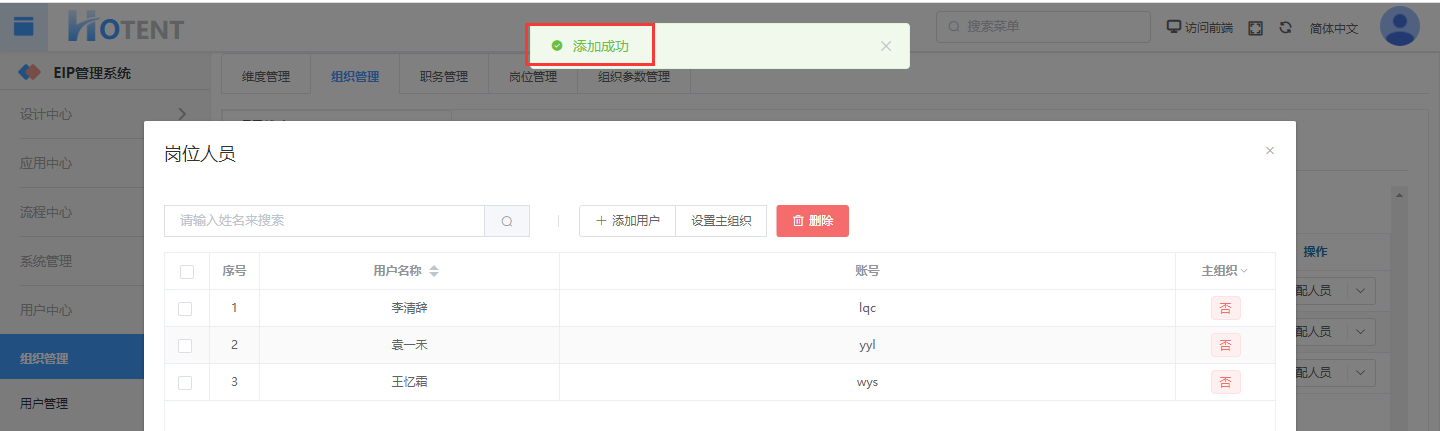This screenshot has width=1440, height=431.
Task: Click user name 袁一禾
Action: point(409,345)
